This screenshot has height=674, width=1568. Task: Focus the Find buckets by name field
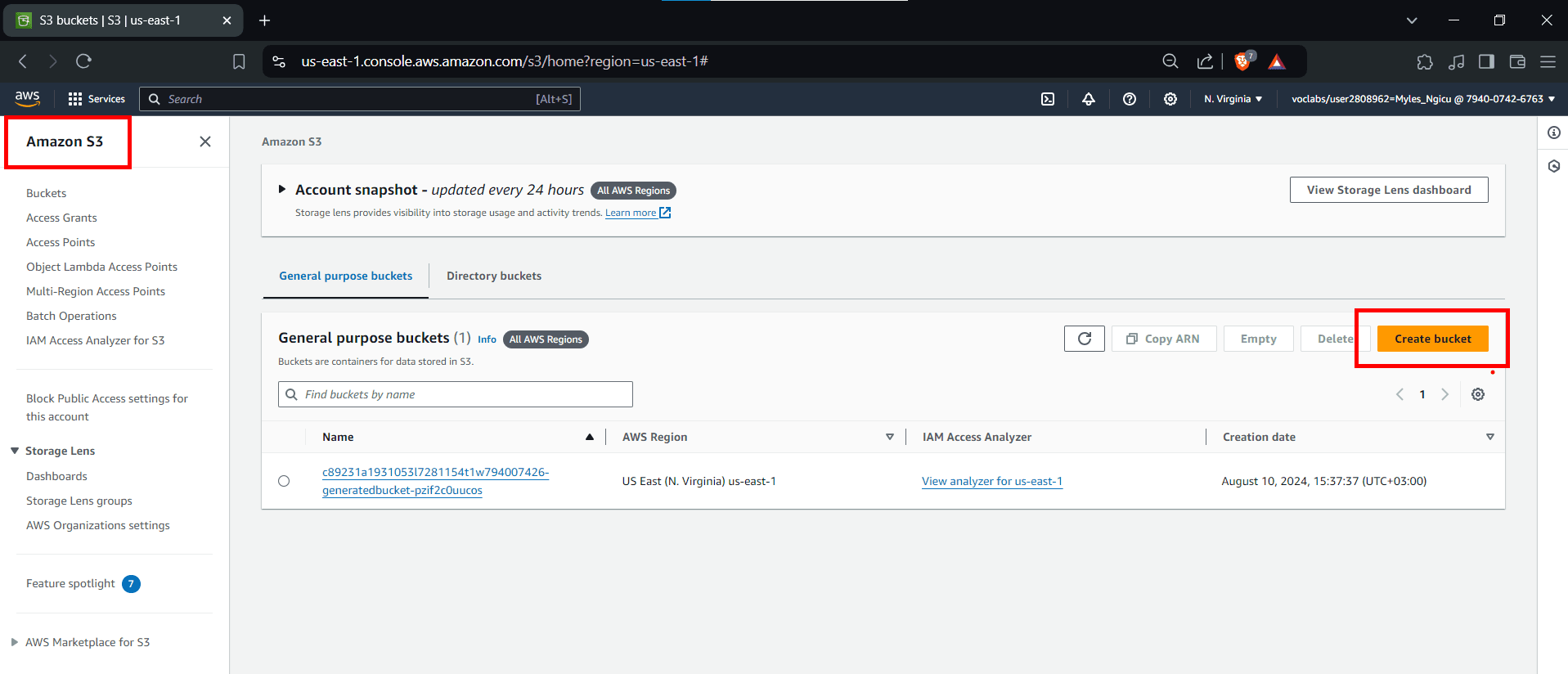pyautogui.click(x=456, y=394)
